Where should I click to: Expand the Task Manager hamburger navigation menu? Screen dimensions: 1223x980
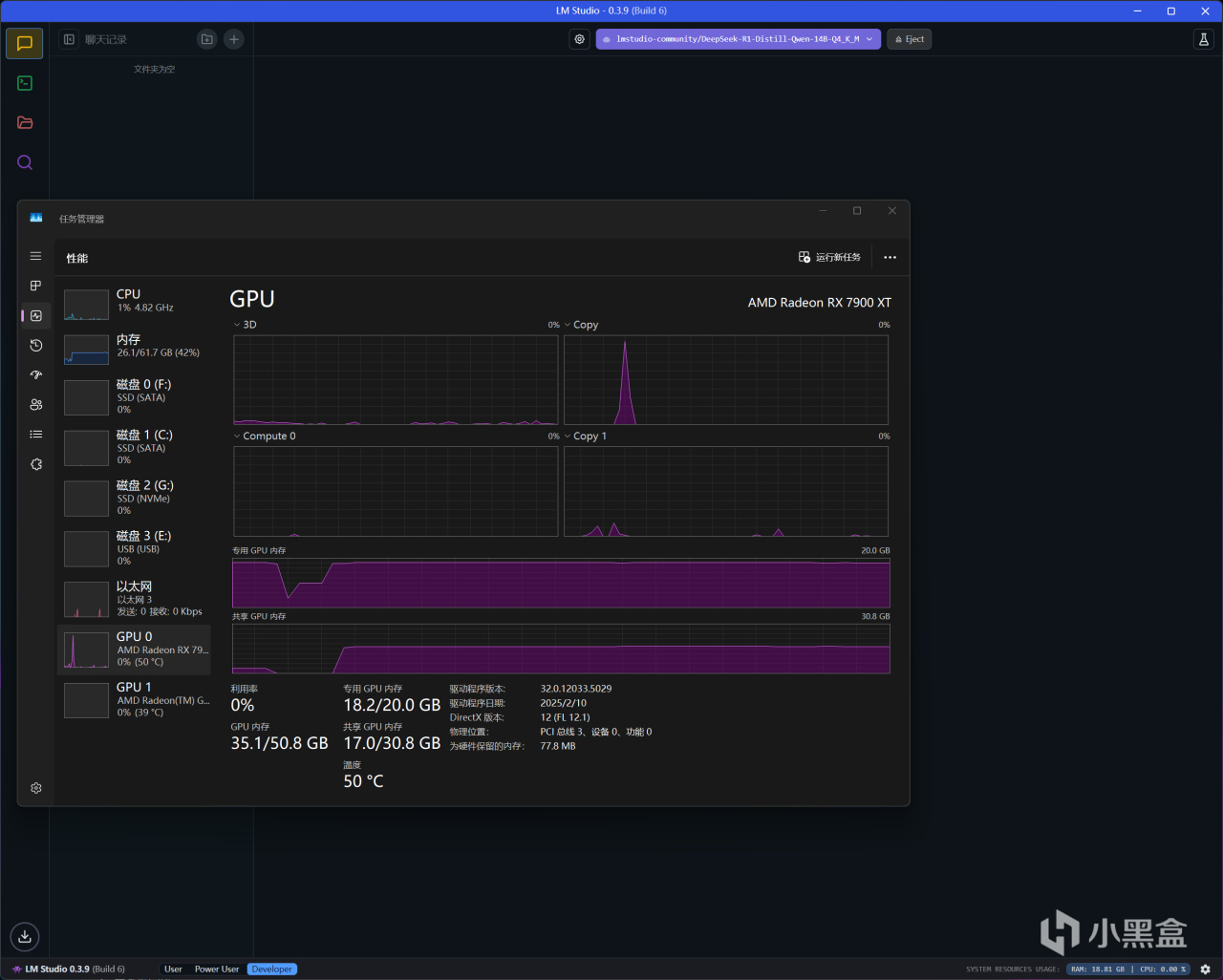tap(36, 256)
